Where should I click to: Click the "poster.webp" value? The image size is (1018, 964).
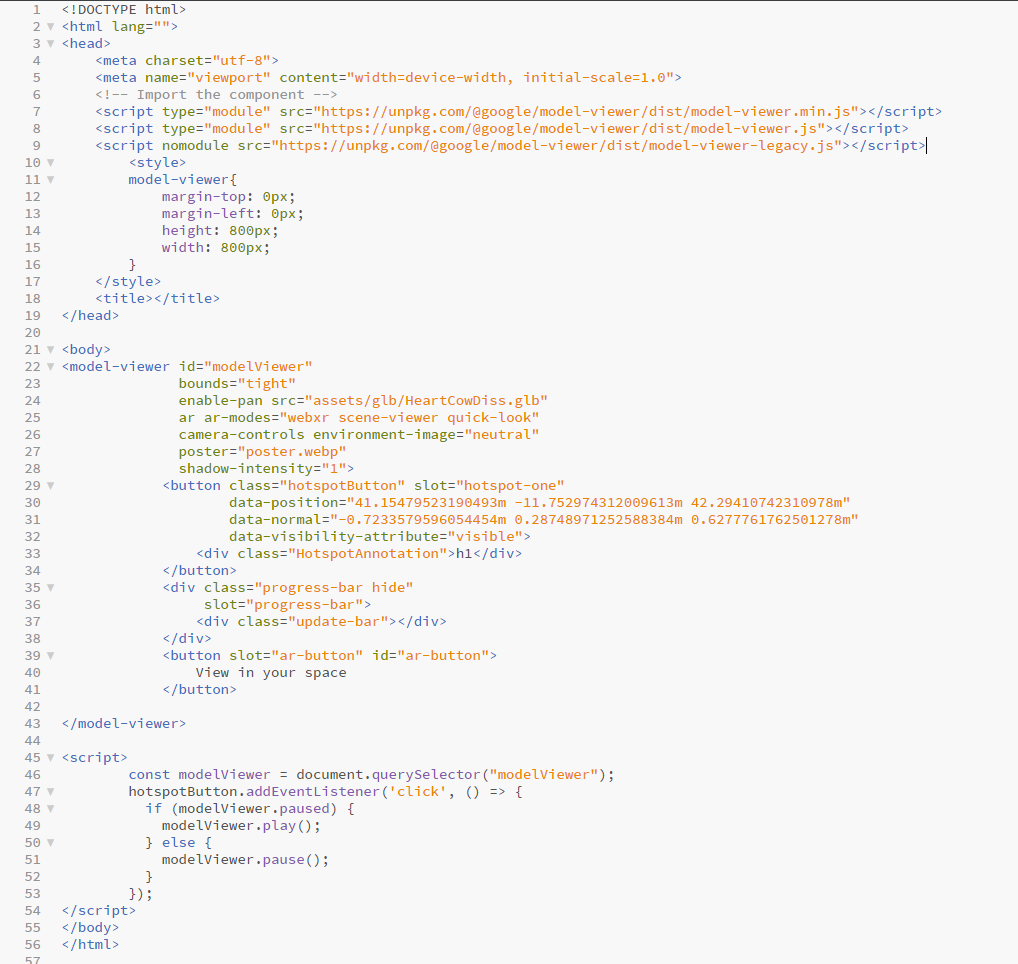[292, 452]
